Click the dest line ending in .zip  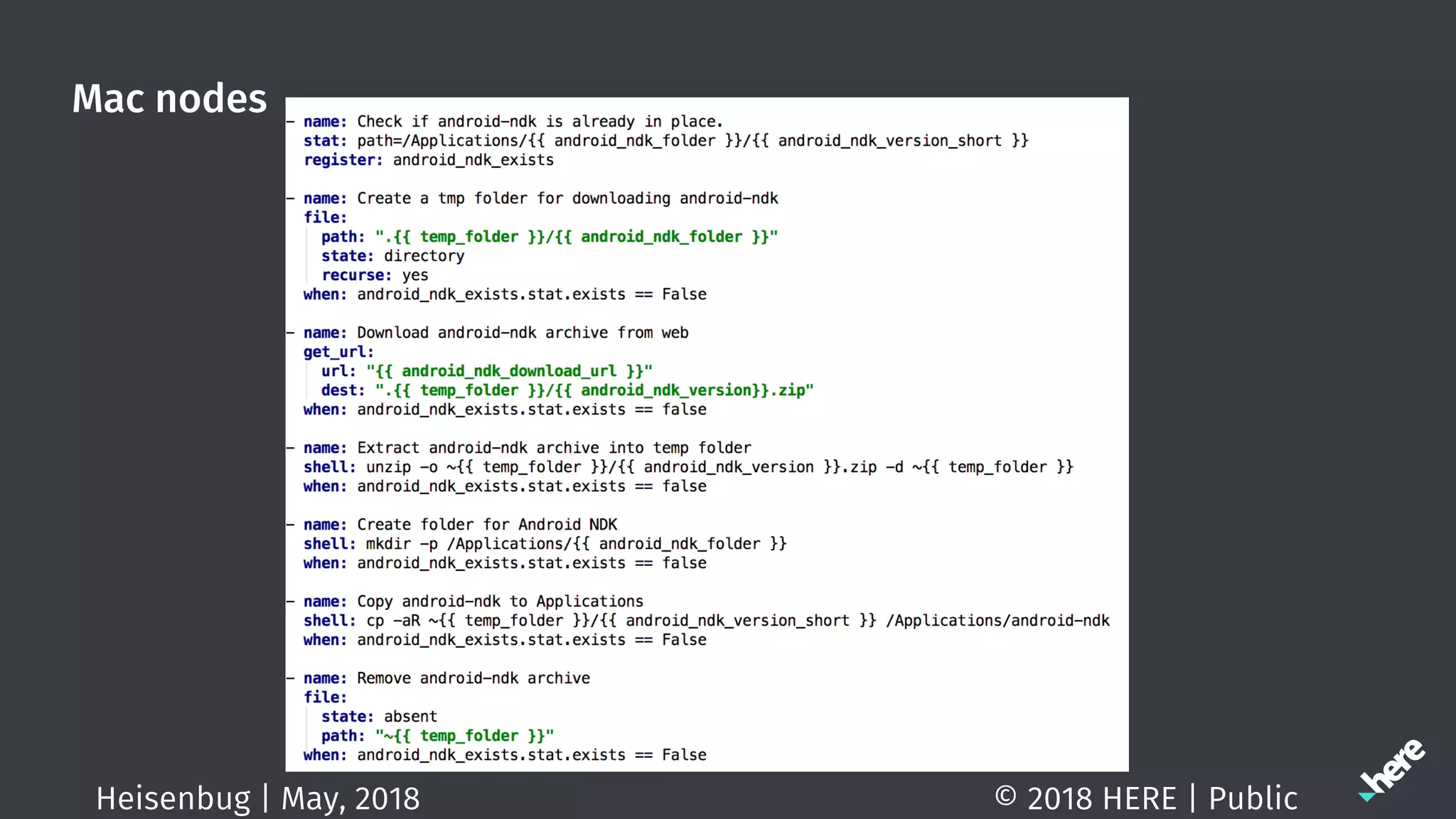(x=567, y=390)
